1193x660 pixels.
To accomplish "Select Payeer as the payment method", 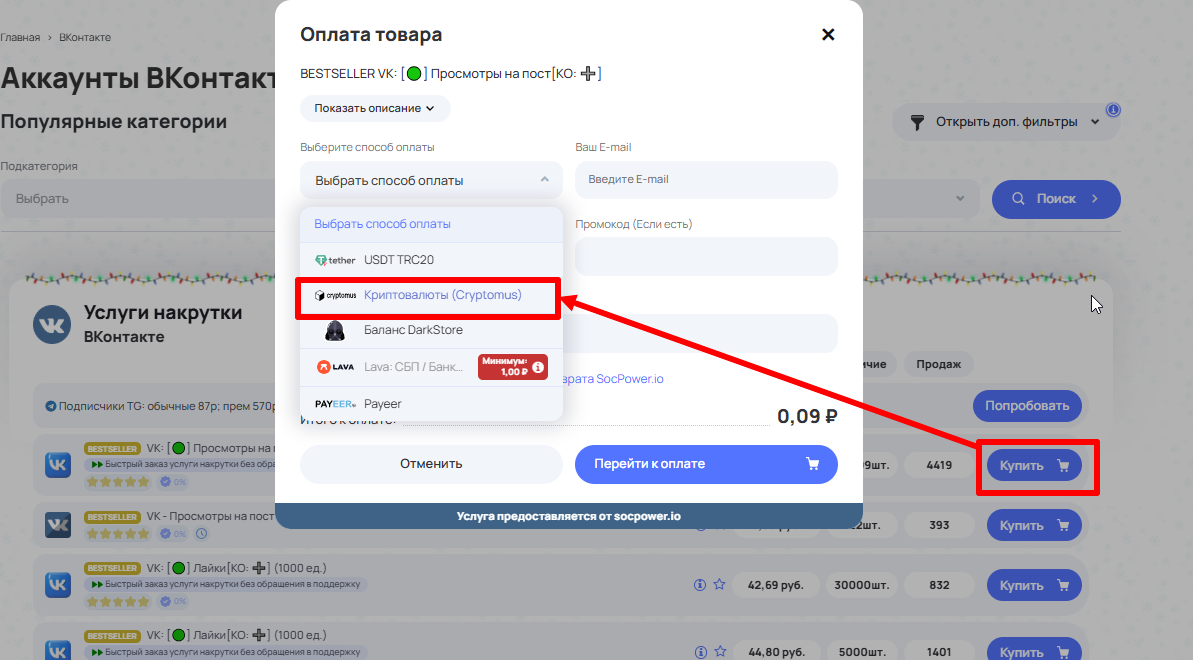I will pyautogui.click(x=431, y=403).
